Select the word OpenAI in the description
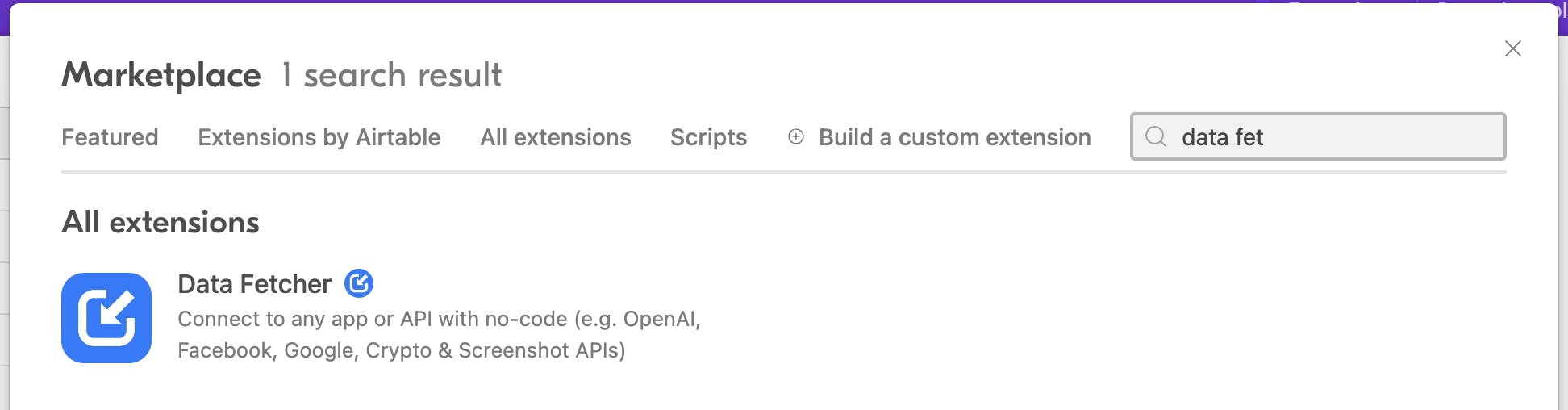The width and height of the screenshot is (1568, 410). point(660,319)
